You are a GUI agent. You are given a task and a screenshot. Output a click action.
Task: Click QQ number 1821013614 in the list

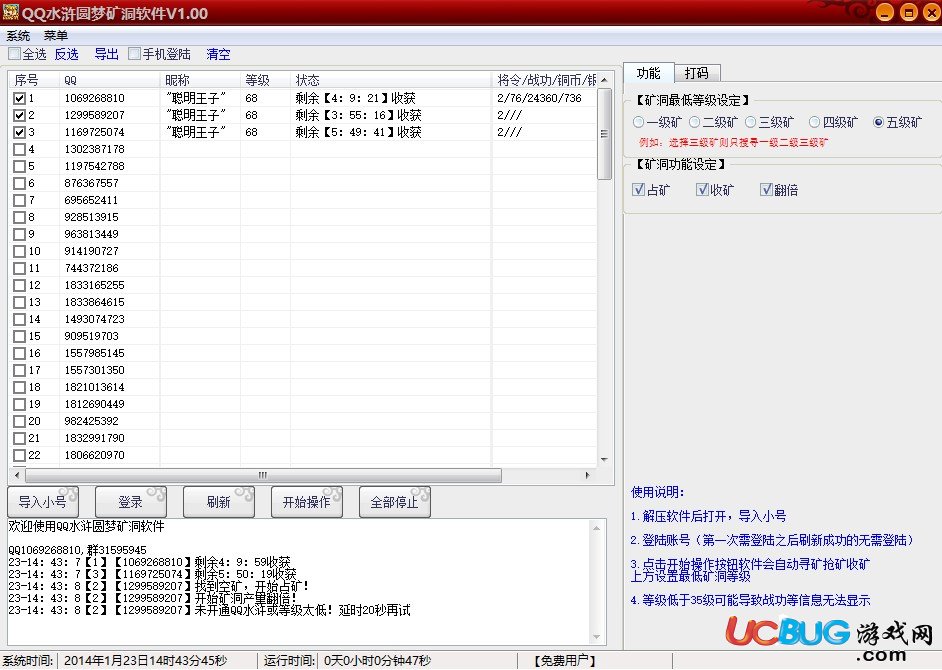coord(94,387)
